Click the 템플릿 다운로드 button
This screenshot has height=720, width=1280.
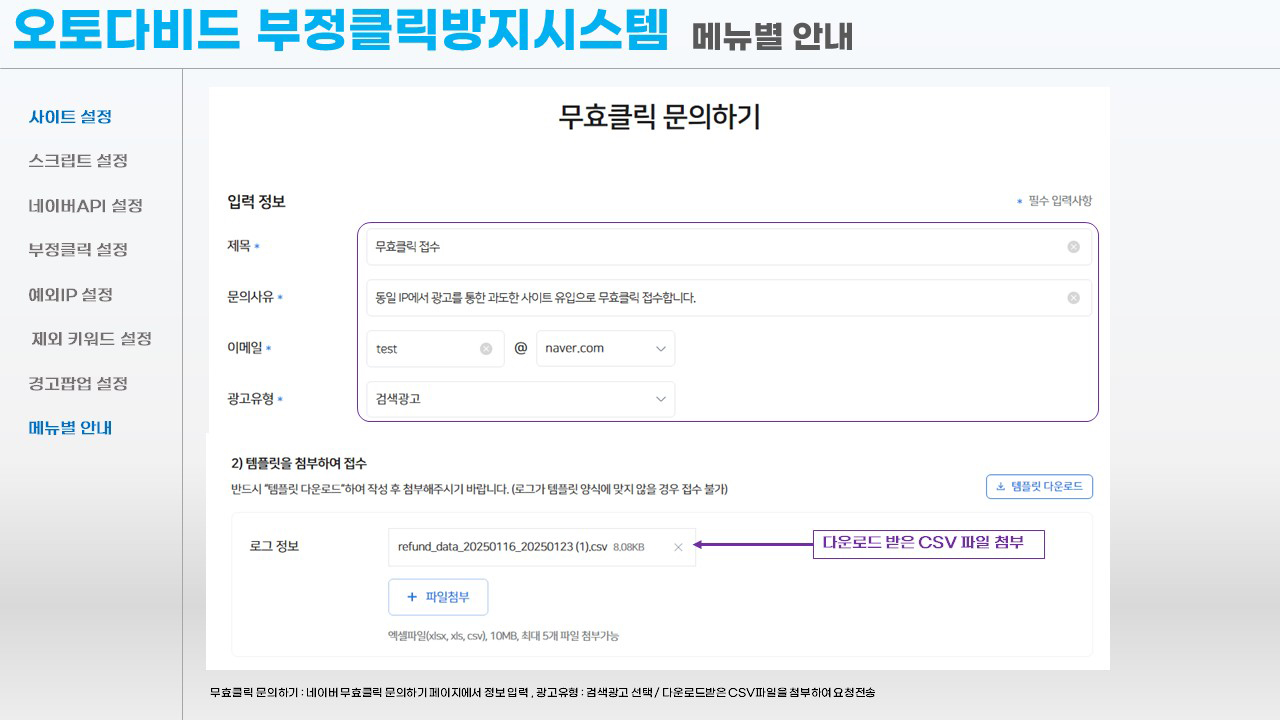[1039, 487]
